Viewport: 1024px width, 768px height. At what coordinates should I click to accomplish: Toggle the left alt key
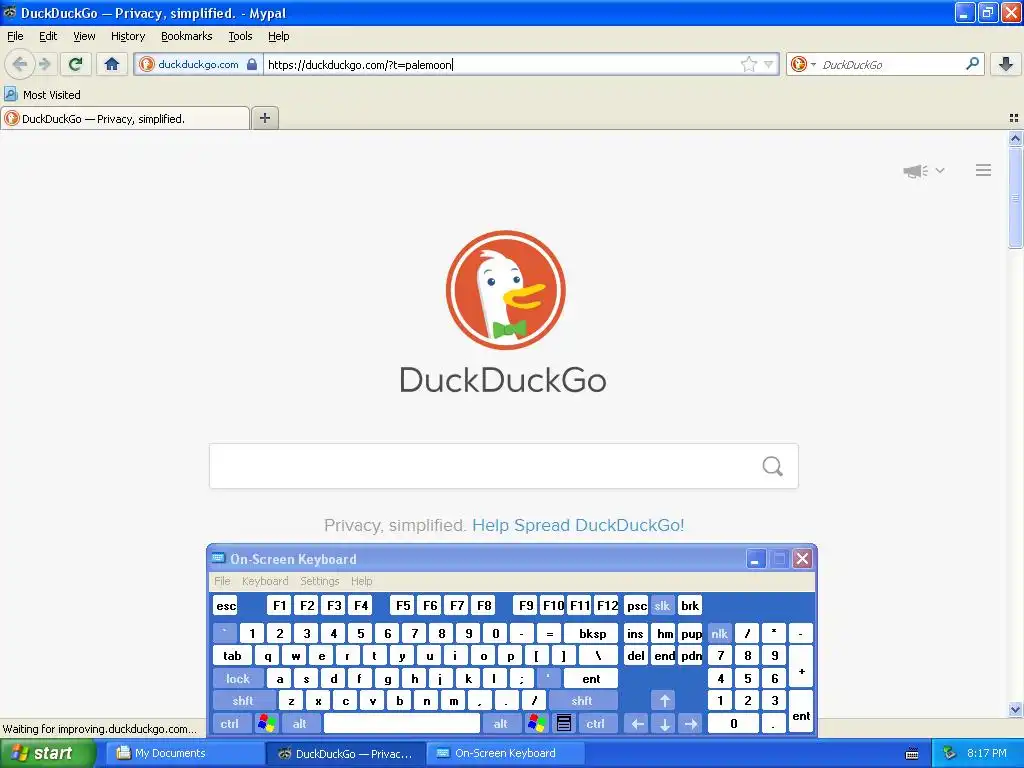(x=300, y=724)
